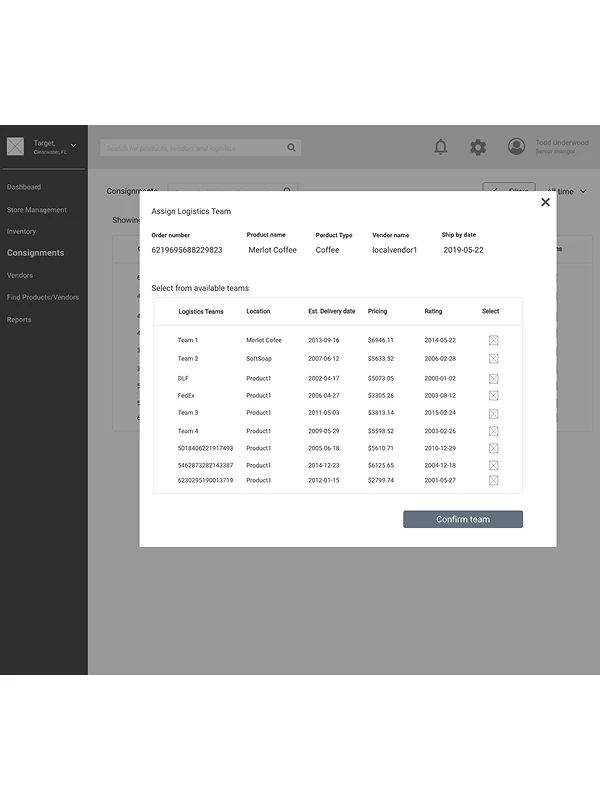
Task: Select checkbox for Team 3
Action: (x=493, y=414)
